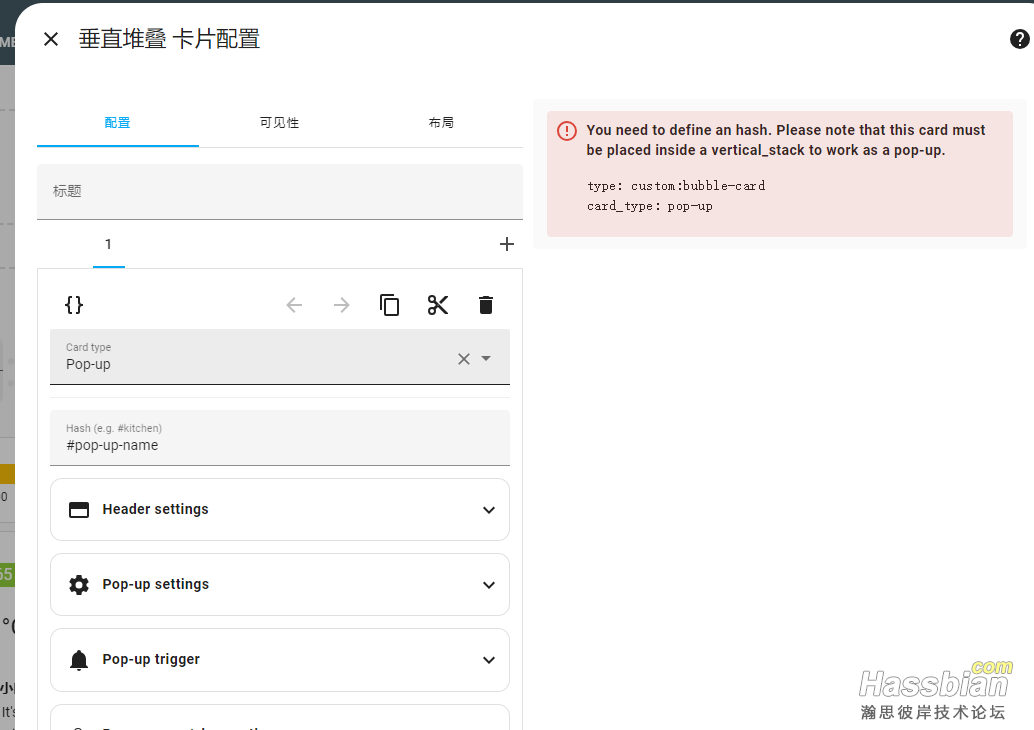Screen dimensions: 1034x730
Task: Select the 配置 tab
Action: (x=117, y=123)
